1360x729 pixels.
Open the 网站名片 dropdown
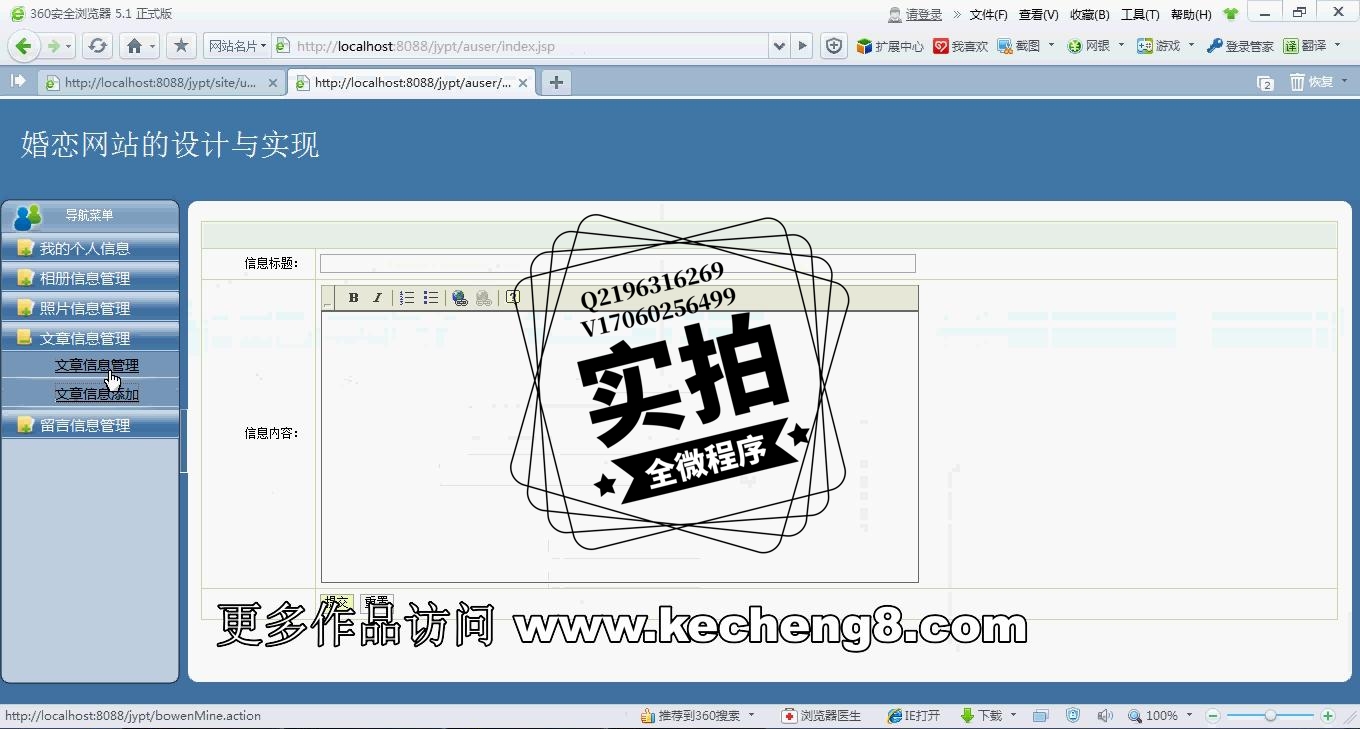click(237, 46)
